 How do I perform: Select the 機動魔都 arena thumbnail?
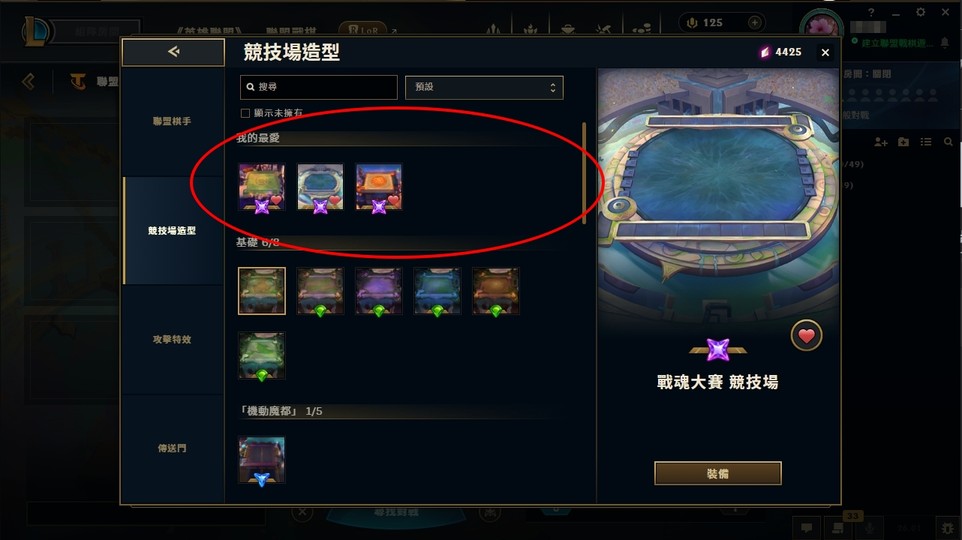[262, 460]
